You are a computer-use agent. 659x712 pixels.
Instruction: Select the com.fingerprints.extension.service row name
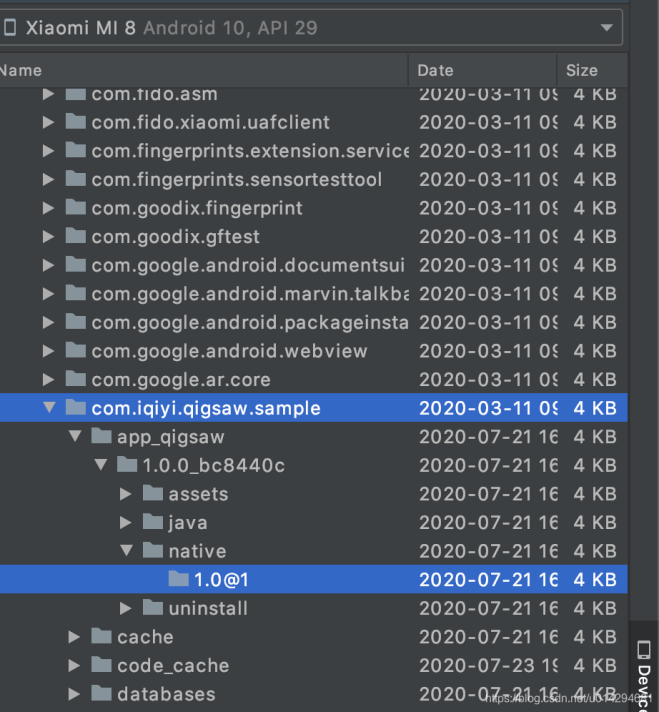[x=250, y=152]
